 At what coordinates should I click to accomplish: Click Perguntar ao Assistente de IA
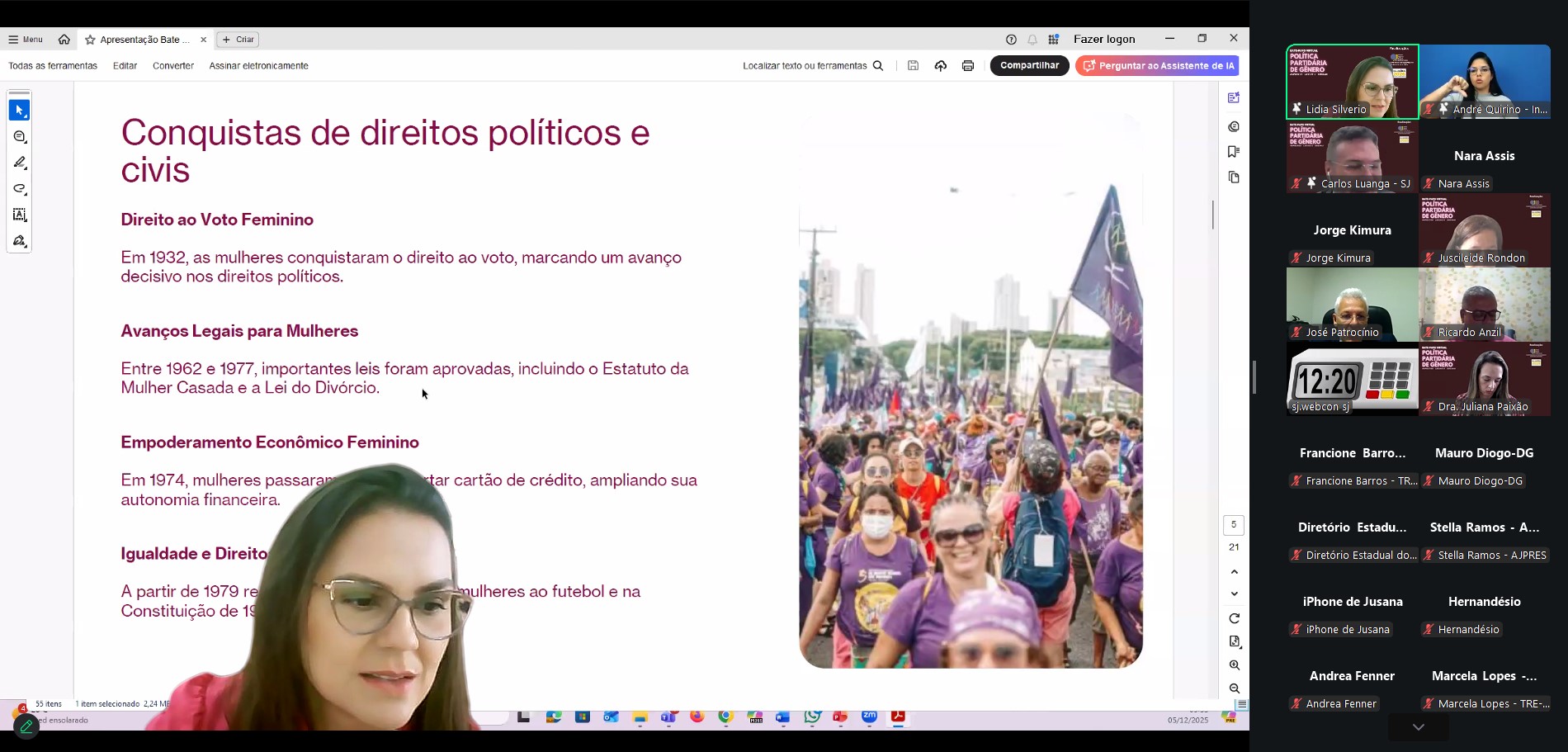(x=1157, y=66)
